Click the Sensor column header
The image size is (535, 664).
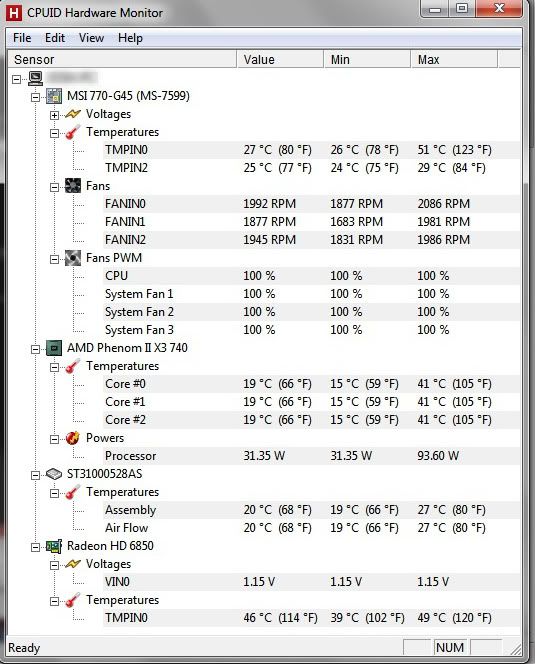[x=122, y=59]
